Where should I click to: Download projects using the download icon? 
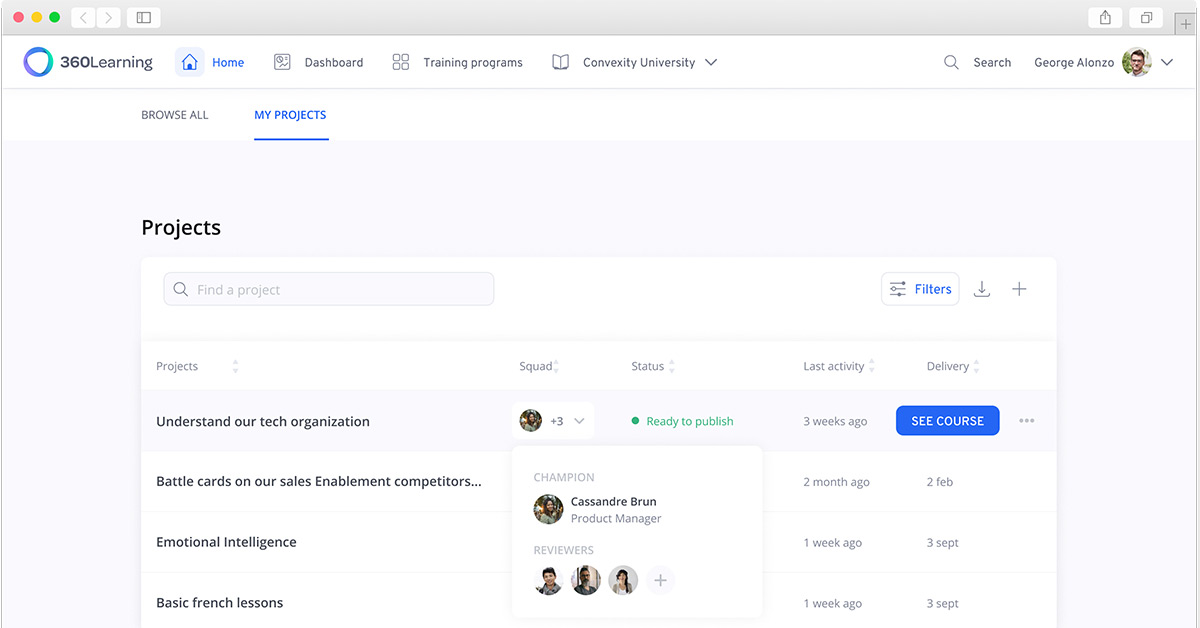click(x=982, y=289)
